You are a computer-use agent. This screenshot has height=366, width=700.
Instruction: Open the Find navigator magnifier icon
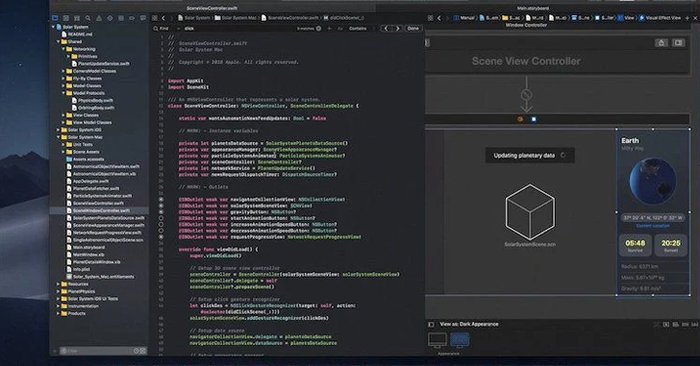pos(88,18)
